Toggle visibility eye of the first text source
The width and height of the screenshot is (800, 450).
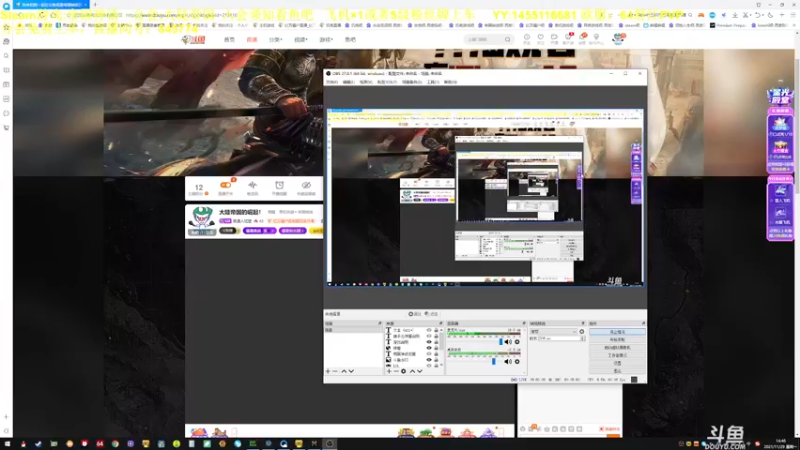point(429,331)
